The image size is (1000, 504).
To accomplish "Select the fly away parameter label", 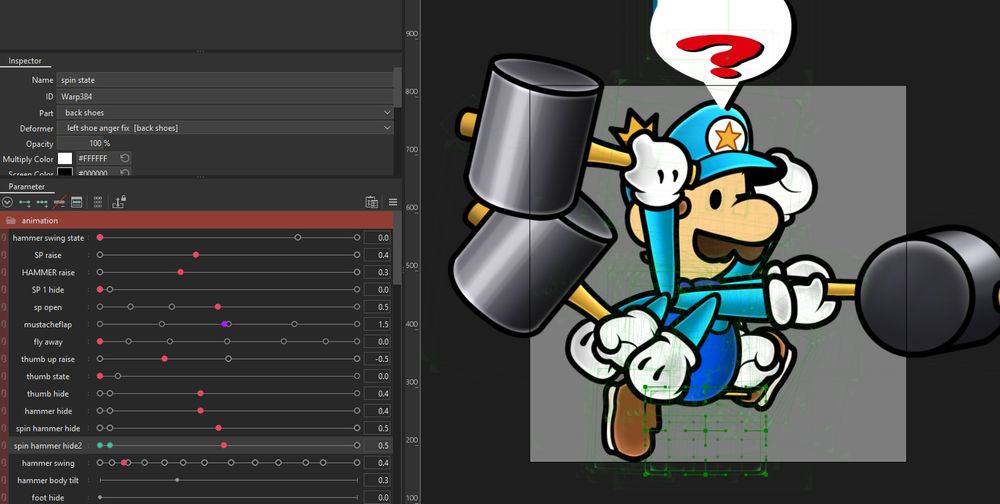I will pos(48,342).
